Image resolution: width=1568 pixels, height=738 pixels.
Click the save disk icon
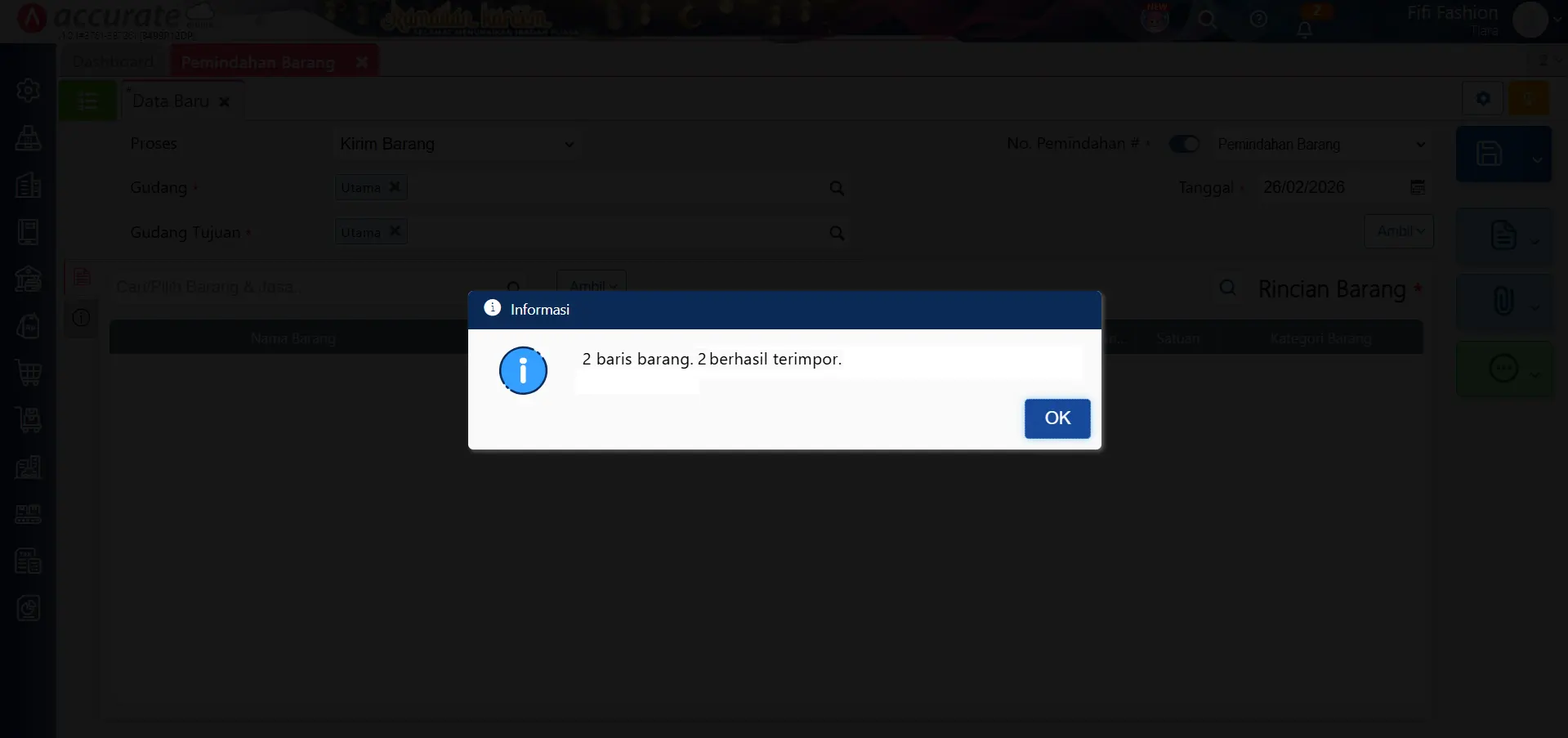point(1489,154)
